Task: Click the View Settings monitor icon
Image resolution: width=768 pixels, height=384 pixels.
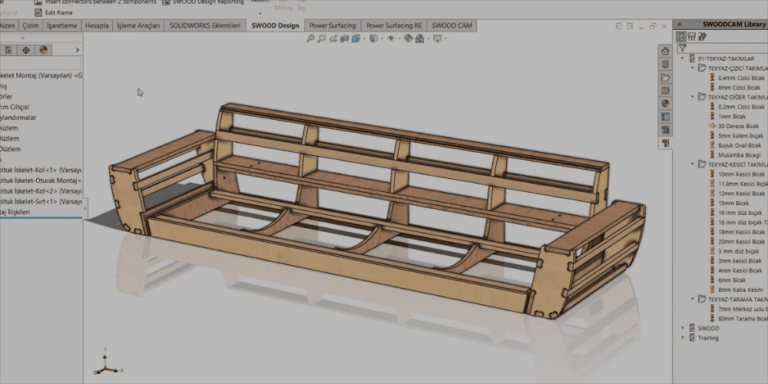Action: [437, 38]
